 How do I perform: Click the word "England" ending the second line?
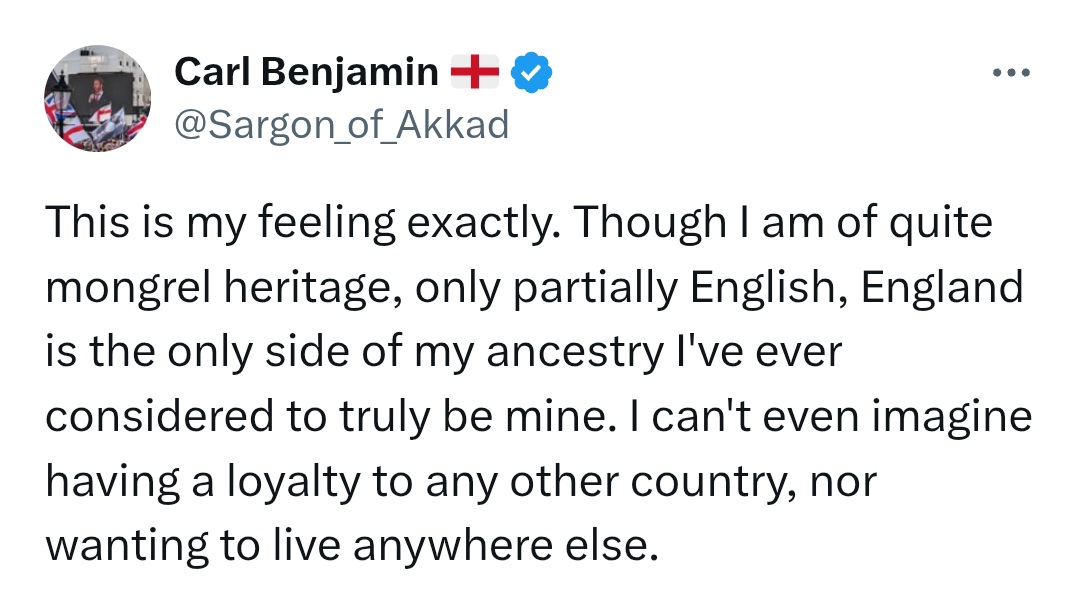[x=942, y=289]
